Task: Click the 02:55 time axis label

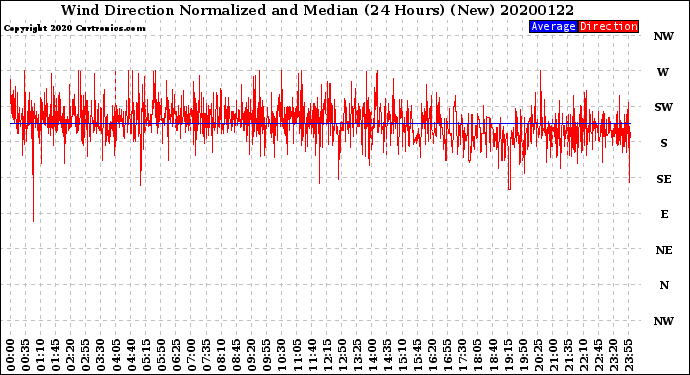Action: point(86,355)
